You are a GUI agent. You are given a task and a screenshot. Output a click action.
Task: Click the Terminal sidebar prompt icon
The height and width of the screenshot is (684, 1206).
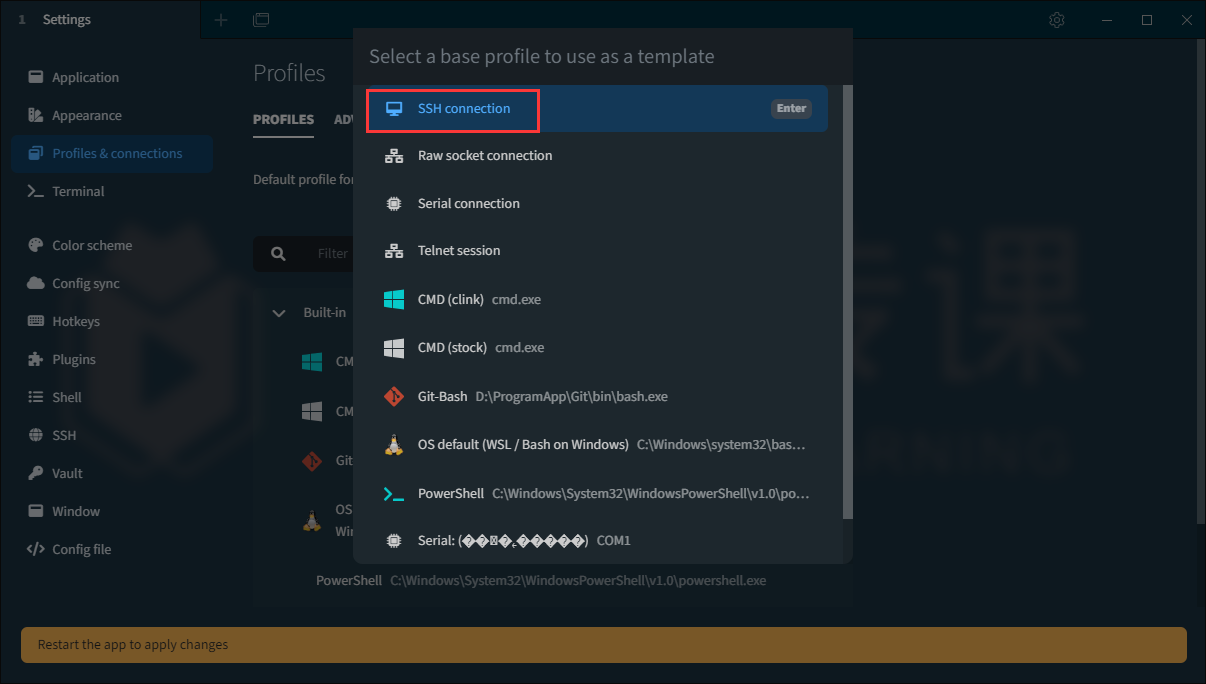coord(35,191)
